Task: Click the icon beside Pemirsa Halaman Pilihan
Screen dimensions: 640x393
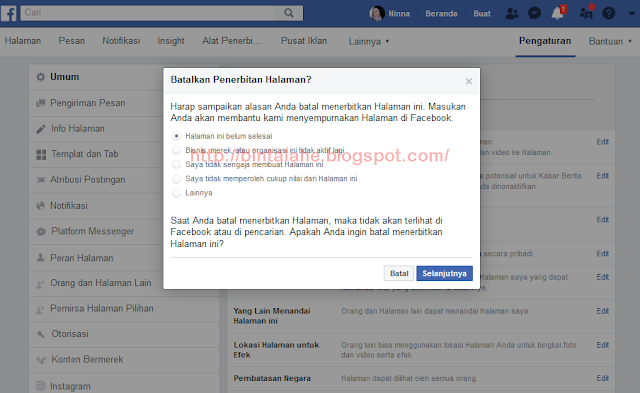Action: tap(40, 309)
